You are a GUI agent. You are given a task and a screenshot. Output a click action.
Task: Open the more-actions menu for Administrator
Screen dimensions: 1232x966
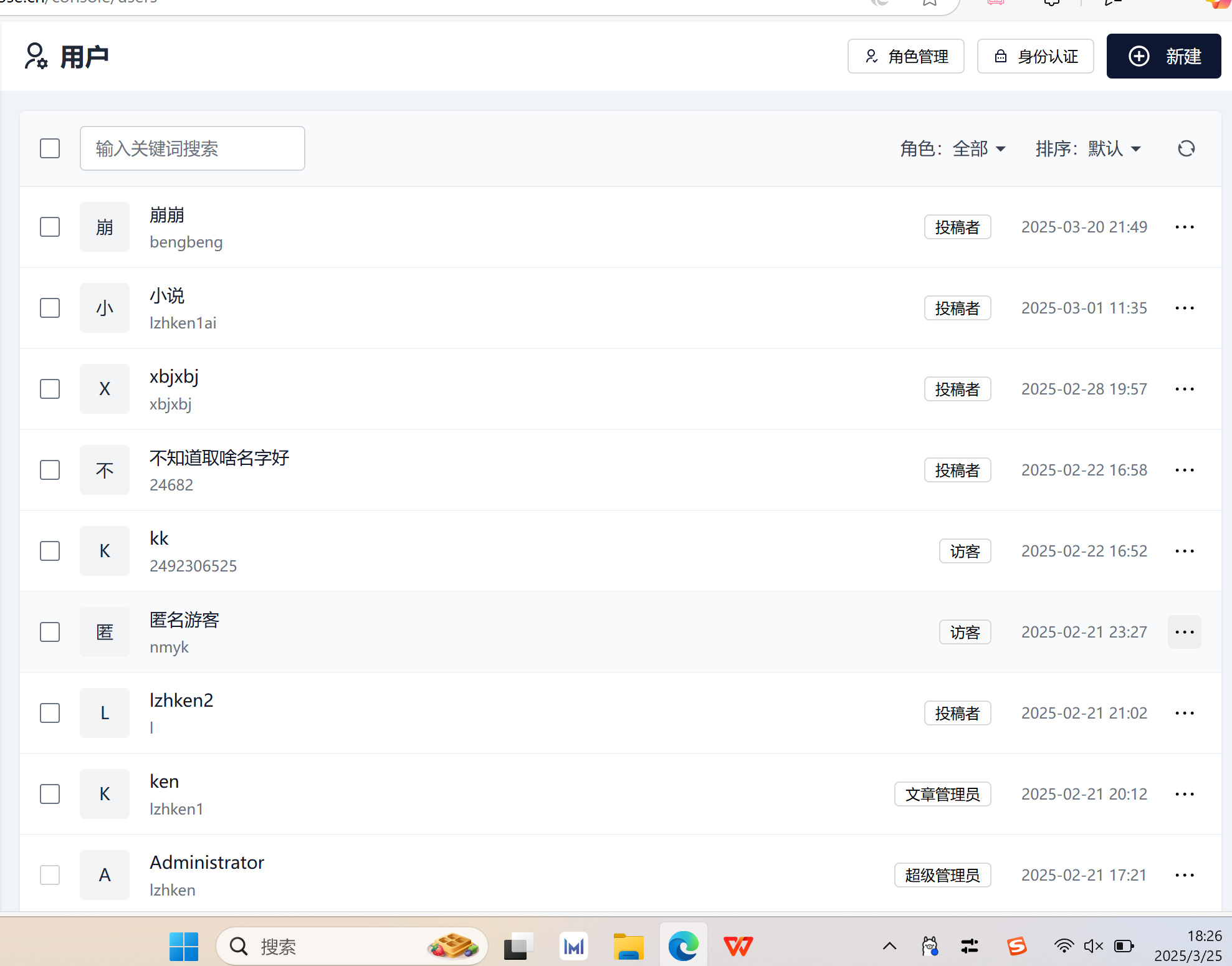click(1184, 875)
